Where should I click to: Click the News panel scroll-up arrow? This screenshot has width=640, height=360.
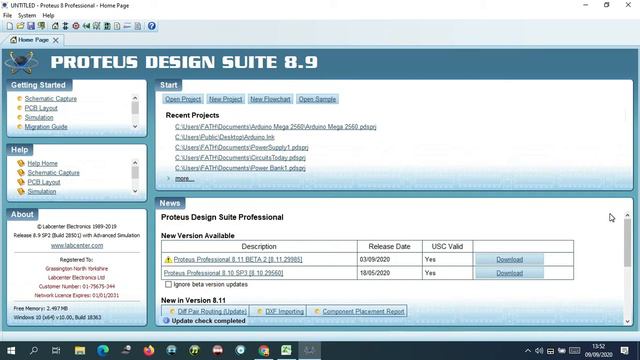pos(627,215)
